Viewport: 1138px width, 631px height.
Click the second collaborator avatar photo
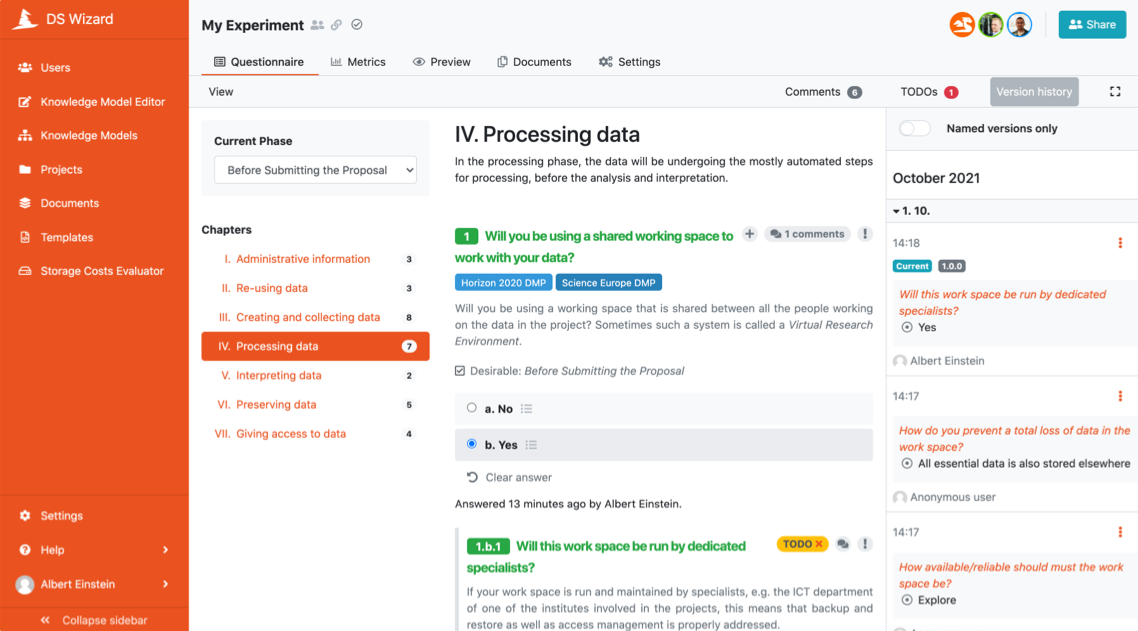(991, 25)
